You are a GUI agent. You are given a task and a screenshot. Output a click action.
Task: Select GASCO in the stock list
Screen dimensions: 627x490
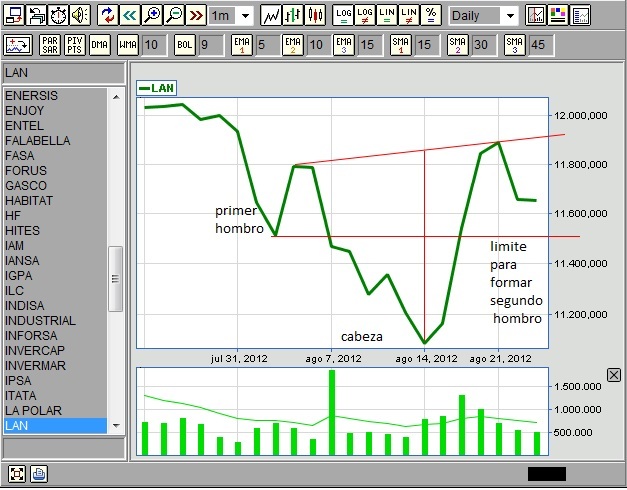coord(55,186)
